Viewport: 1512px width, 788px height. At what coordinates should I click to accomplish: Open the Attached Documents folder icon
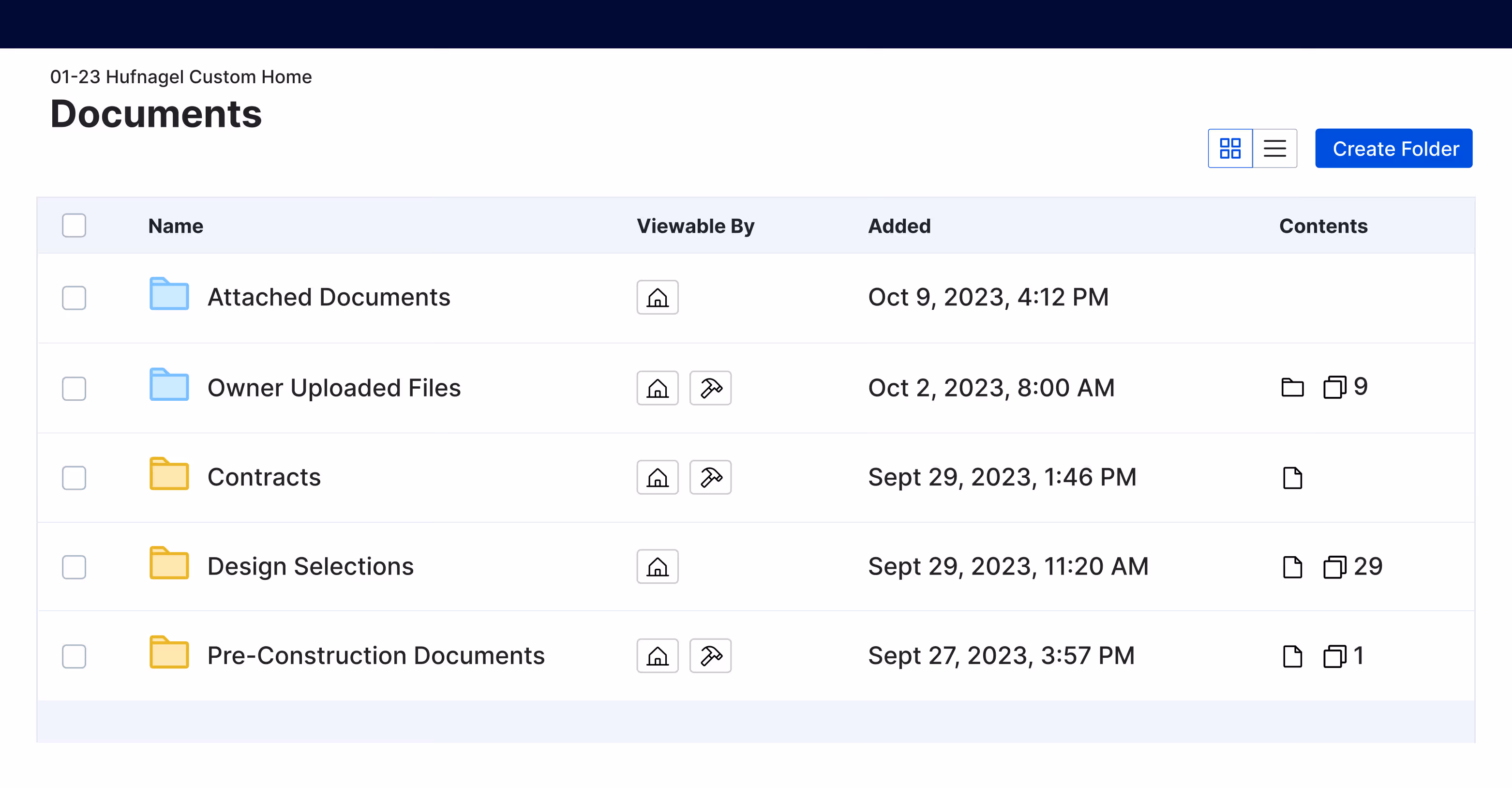168,295
